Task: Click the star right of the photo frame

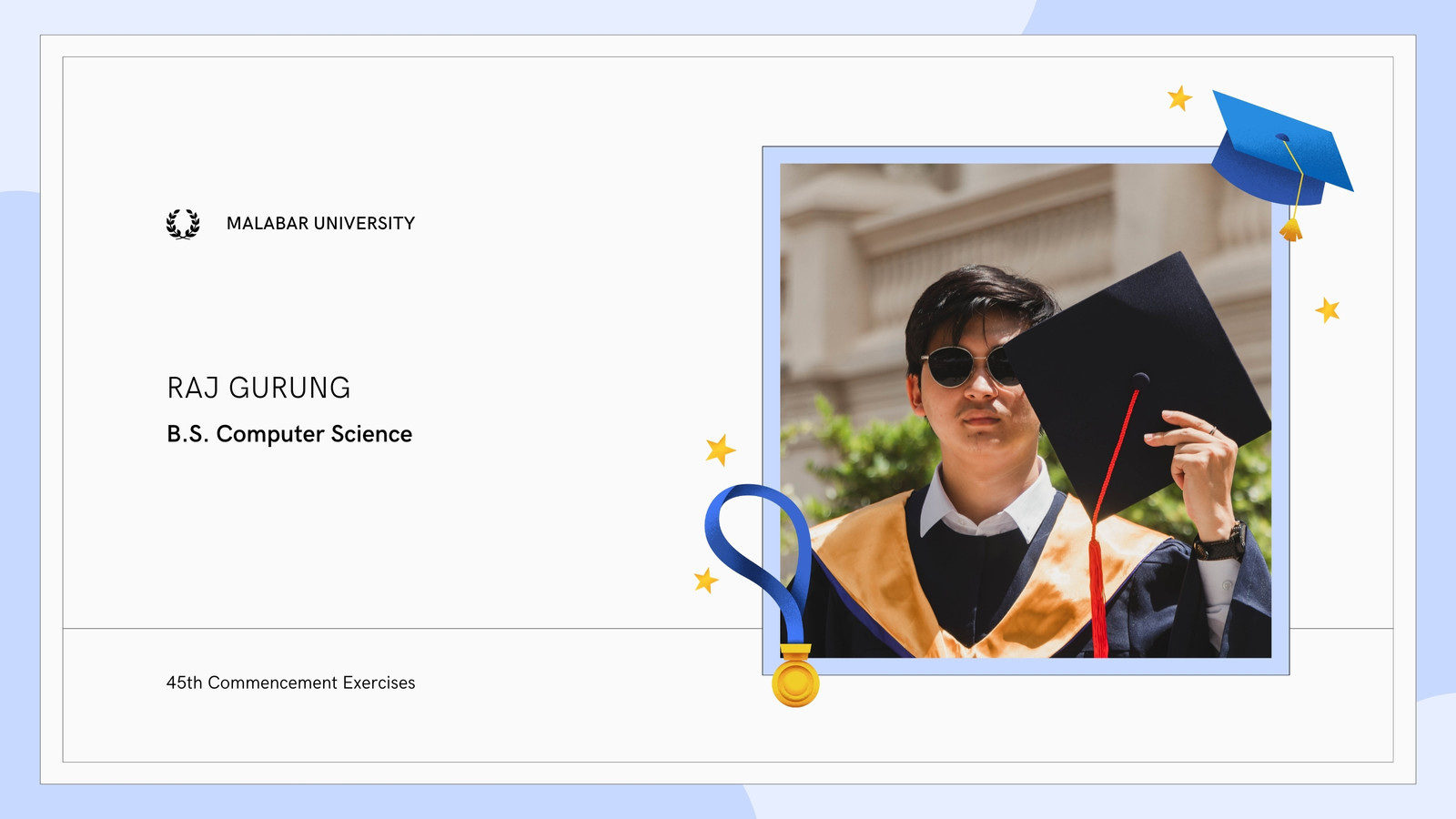Action: click(x=1328, y=310)
